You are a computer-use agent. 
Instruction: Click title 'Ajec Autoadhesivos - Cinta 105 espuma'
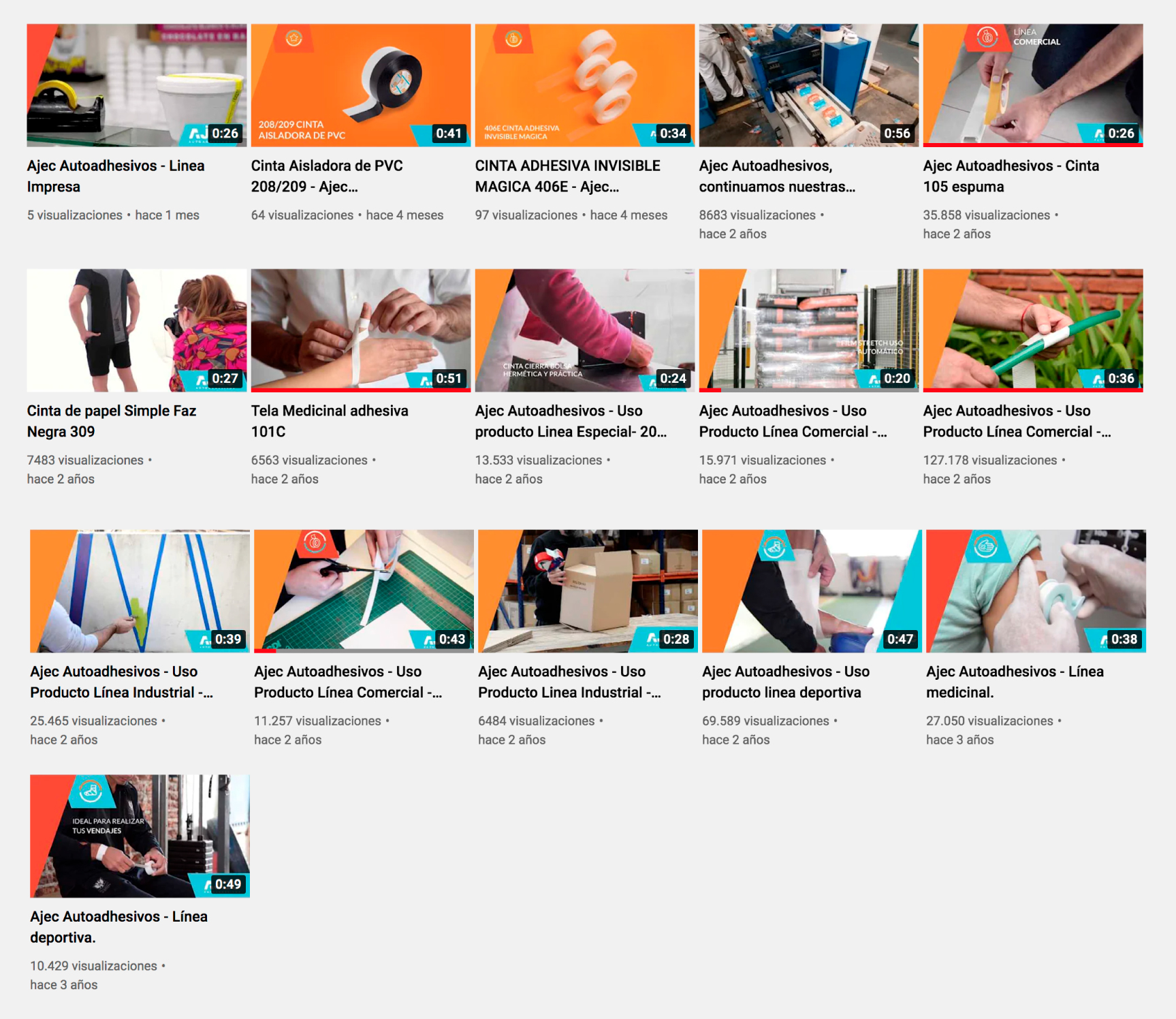click(x=1011, y=176)
